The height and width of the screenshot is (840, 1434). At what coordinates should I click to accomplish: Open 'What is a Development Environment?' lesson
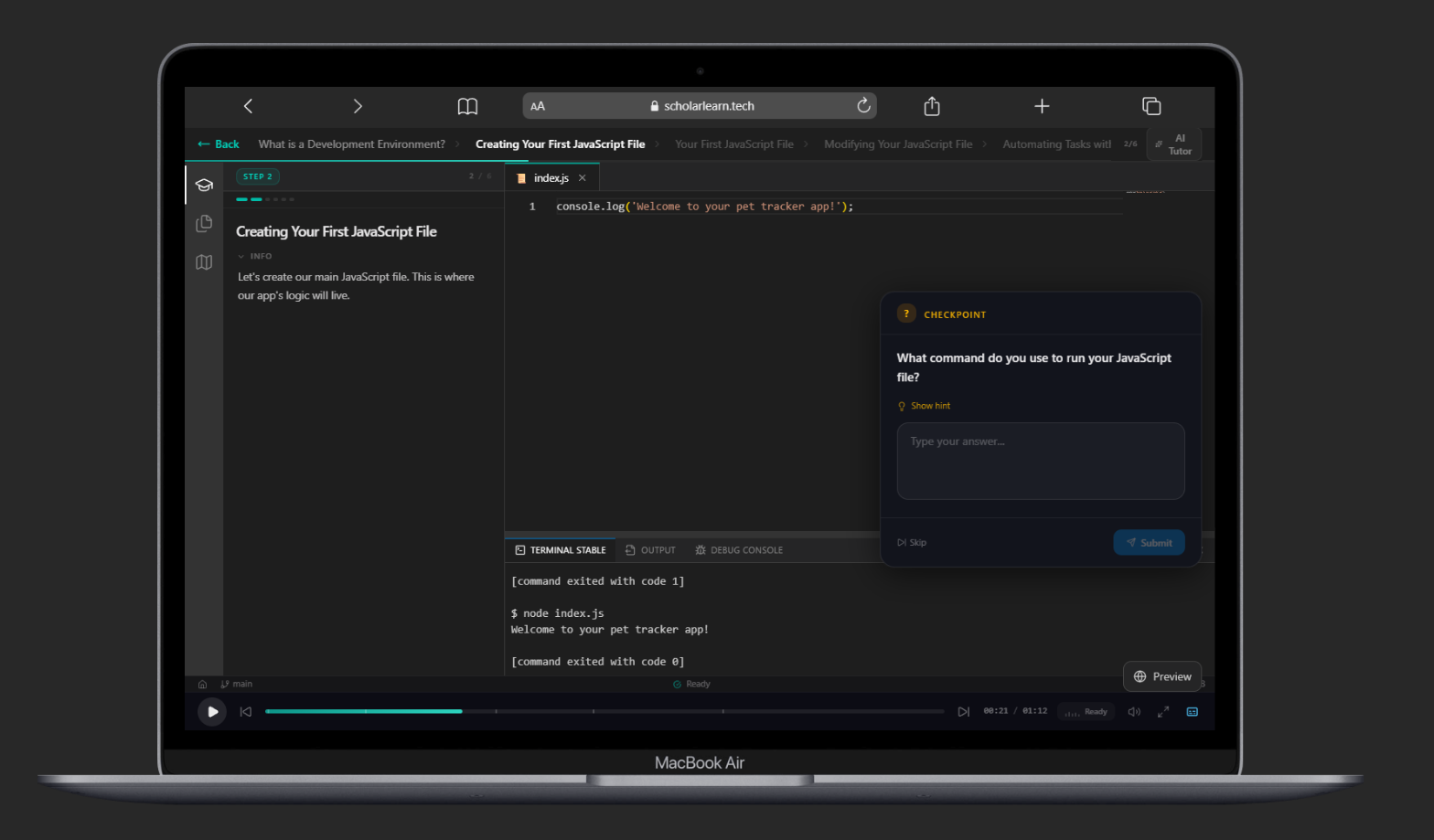click(x=351, y=144)
